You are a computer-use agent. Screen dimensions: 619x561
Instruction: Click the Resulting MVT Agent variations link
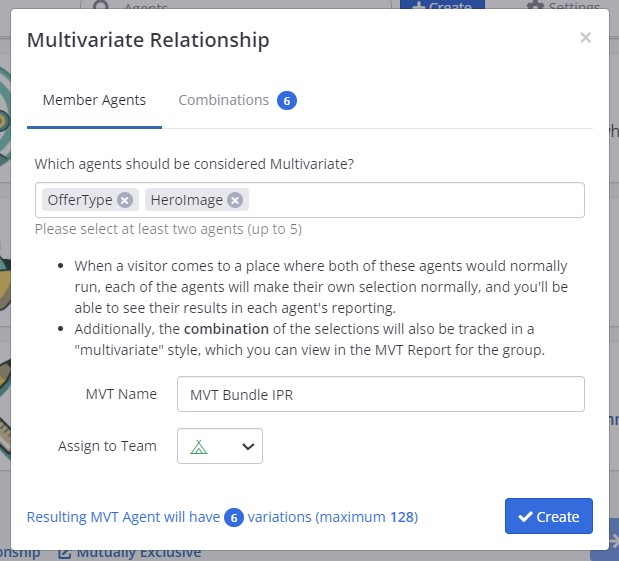point(222,517)
